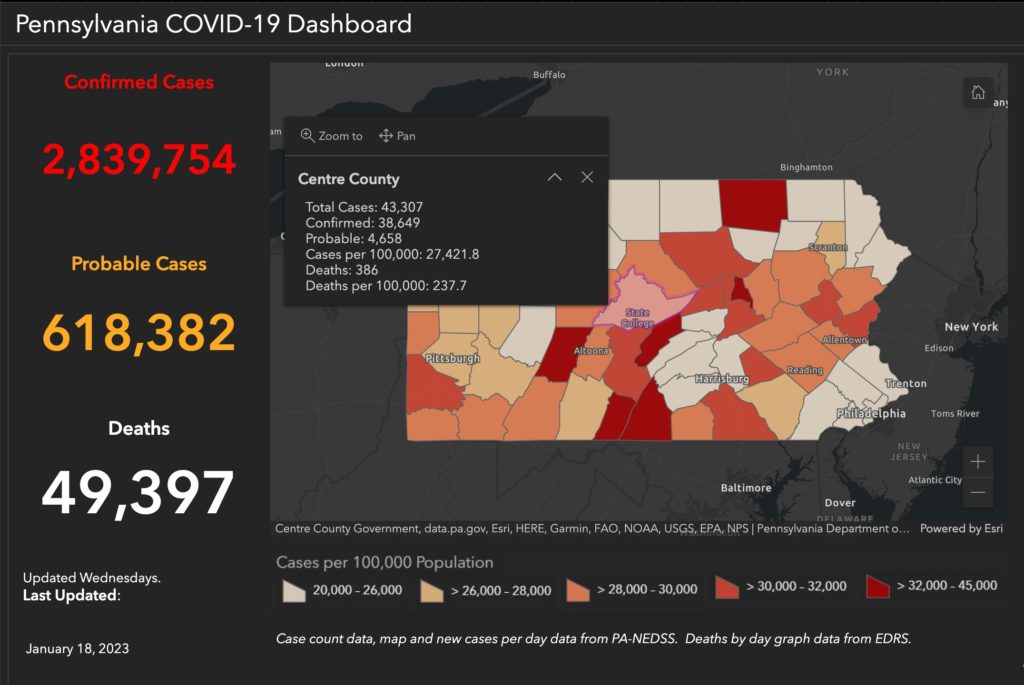The height and width of the screenshot is (685, 1024).
Task: Click the Harrisburg label on map
Action: [x=722, y=379]
